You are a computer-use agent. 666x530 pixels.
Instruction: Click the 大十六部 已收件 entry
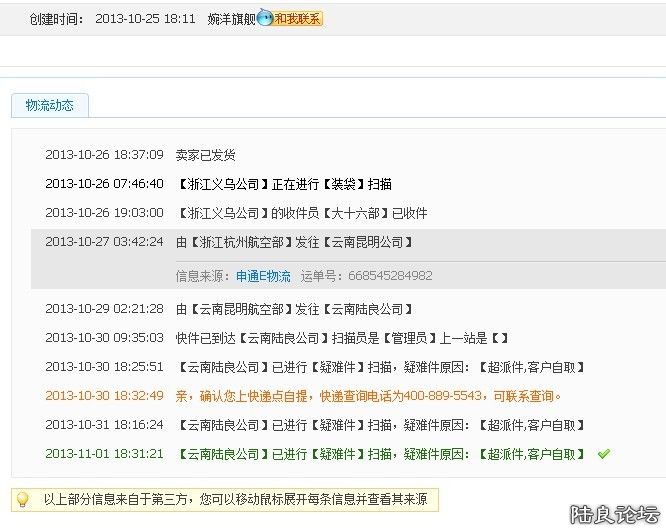click(x=301, y=213)
